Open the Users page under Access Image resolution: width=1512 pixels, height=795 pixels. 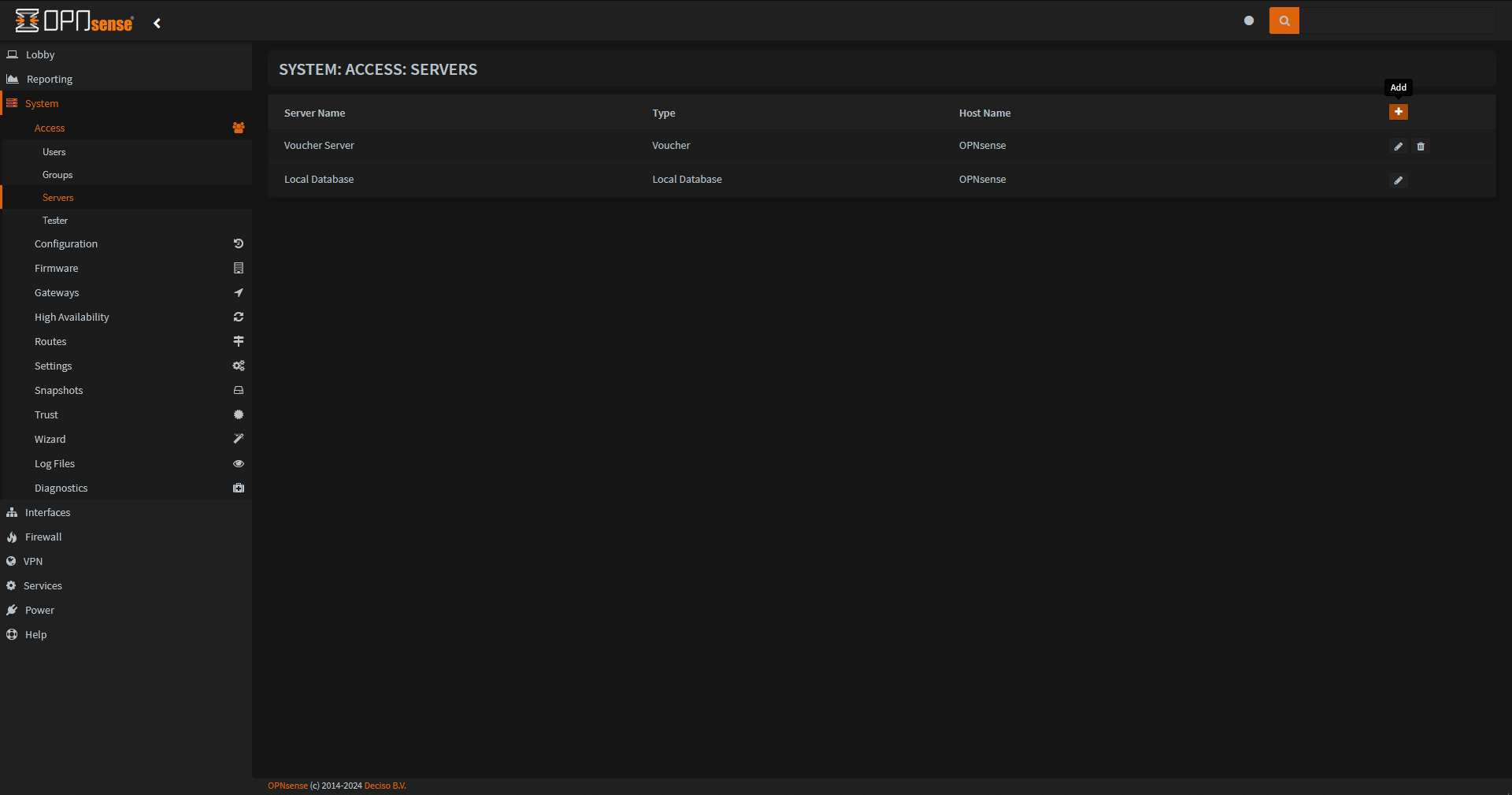click(x=54, y=152)
